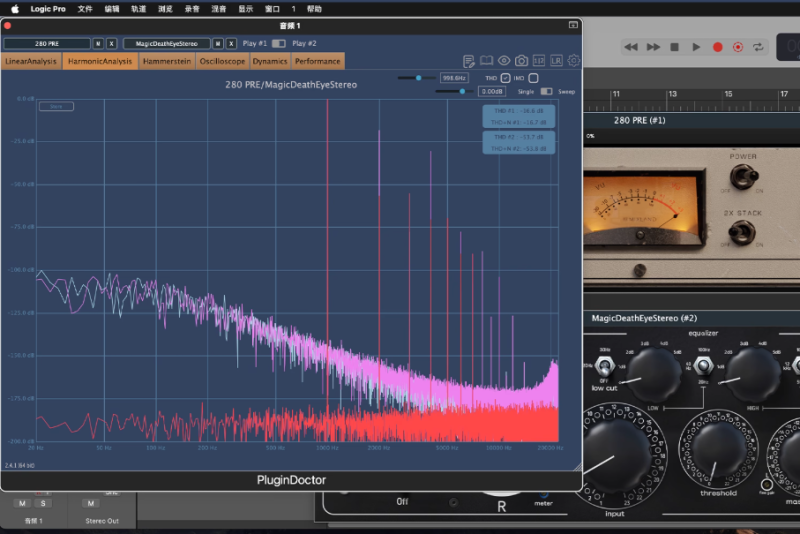Click the round knob below the 280 PRE meter

point(639,270)
